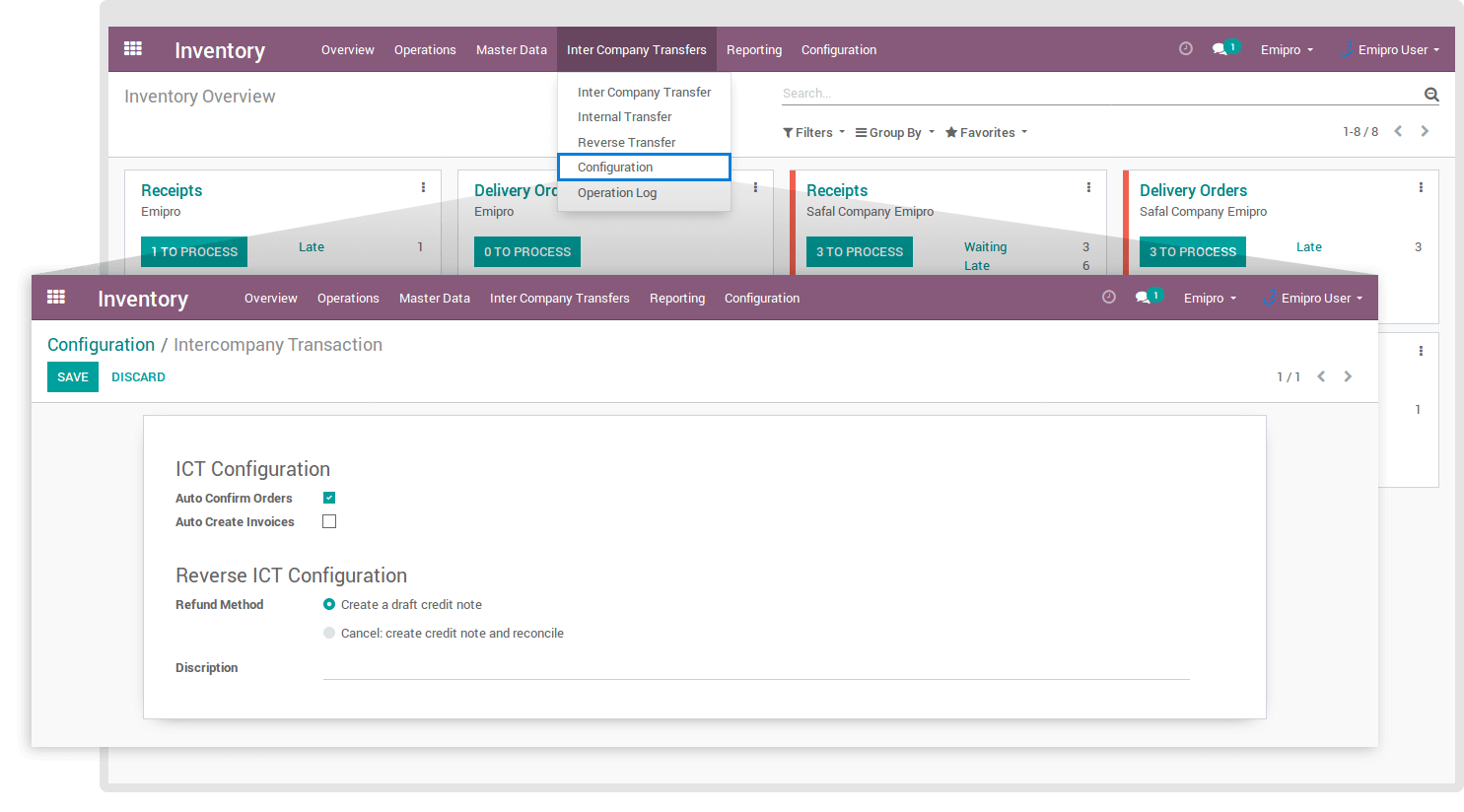Image resolution: width=1464 pixels, height=812 pixels.
Task: Open the apps grid in foreground Inventory bar
Action: click(56, 298)
